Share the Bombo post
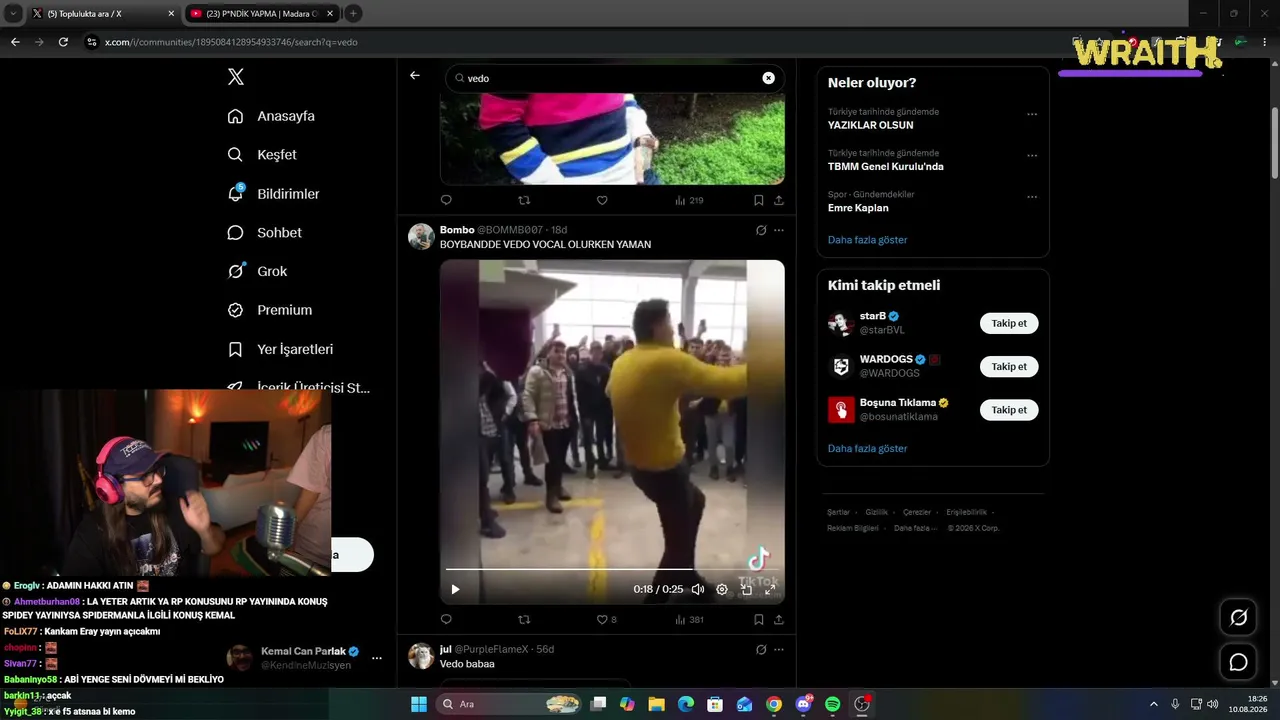This screenshot has width=1280, height=720. coord(779,620)
